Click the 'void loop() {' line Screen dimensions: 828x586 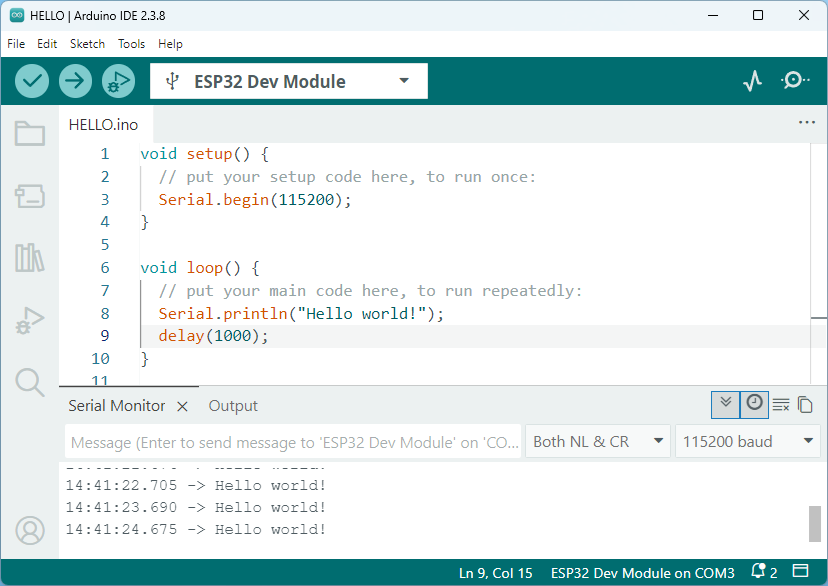click(x=200, y=268)
